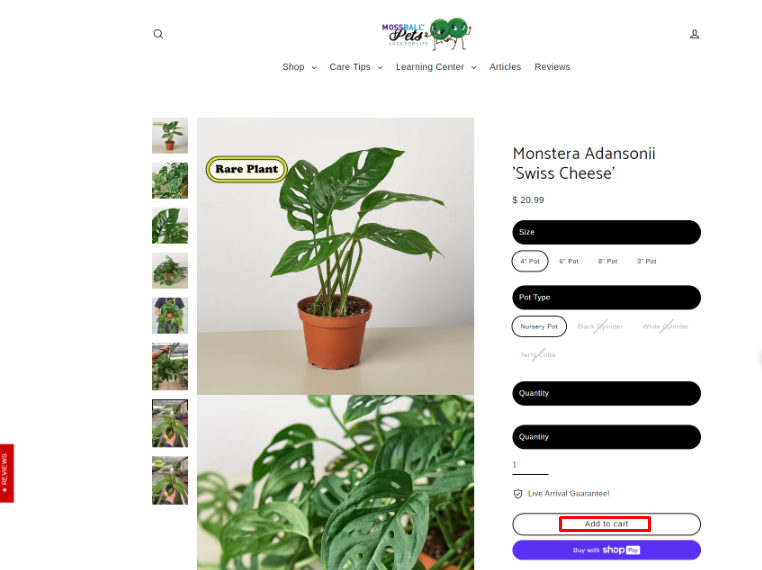Click the Rare Plant badge on image
This screenshot has height=570, width=762.
(x=246, y=169)
